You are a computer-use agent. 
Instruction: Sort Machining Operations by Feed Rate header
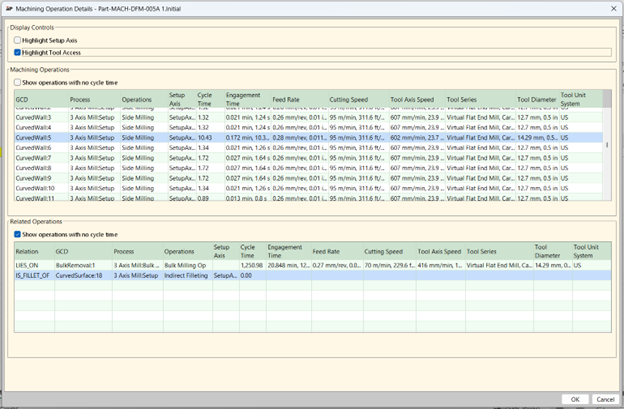point(286,100)
